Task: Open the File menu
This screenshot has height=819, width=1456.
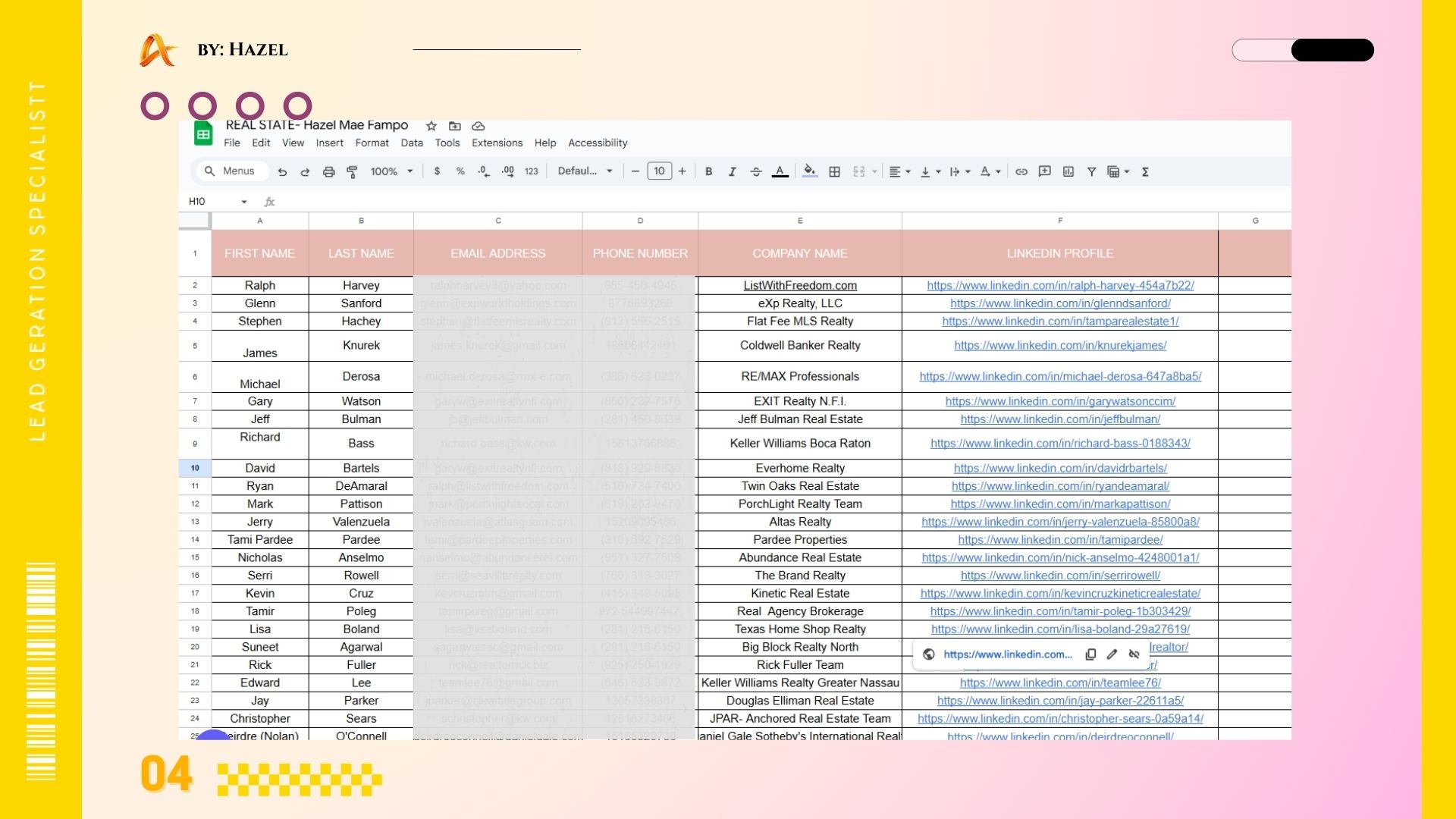Action: [x=232, y=143]
